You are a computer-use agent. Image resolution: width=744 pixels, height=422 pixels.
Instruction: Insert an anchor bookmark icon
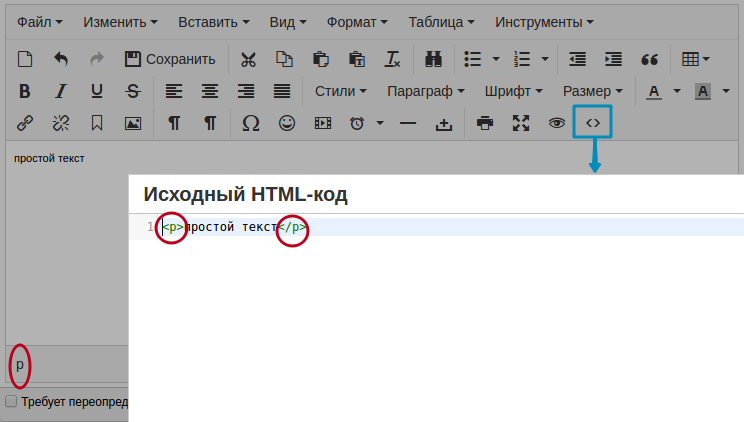97,123
